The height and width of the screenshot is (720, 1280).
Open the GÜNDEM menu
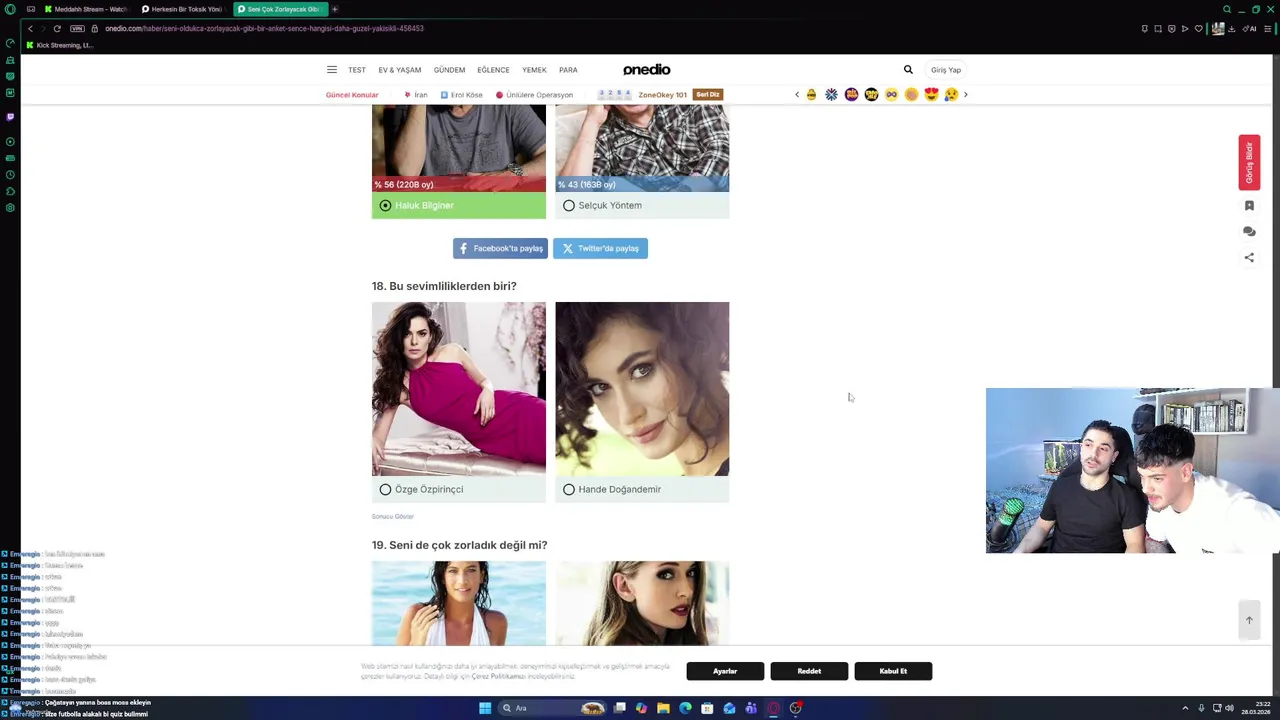point(449,70)
